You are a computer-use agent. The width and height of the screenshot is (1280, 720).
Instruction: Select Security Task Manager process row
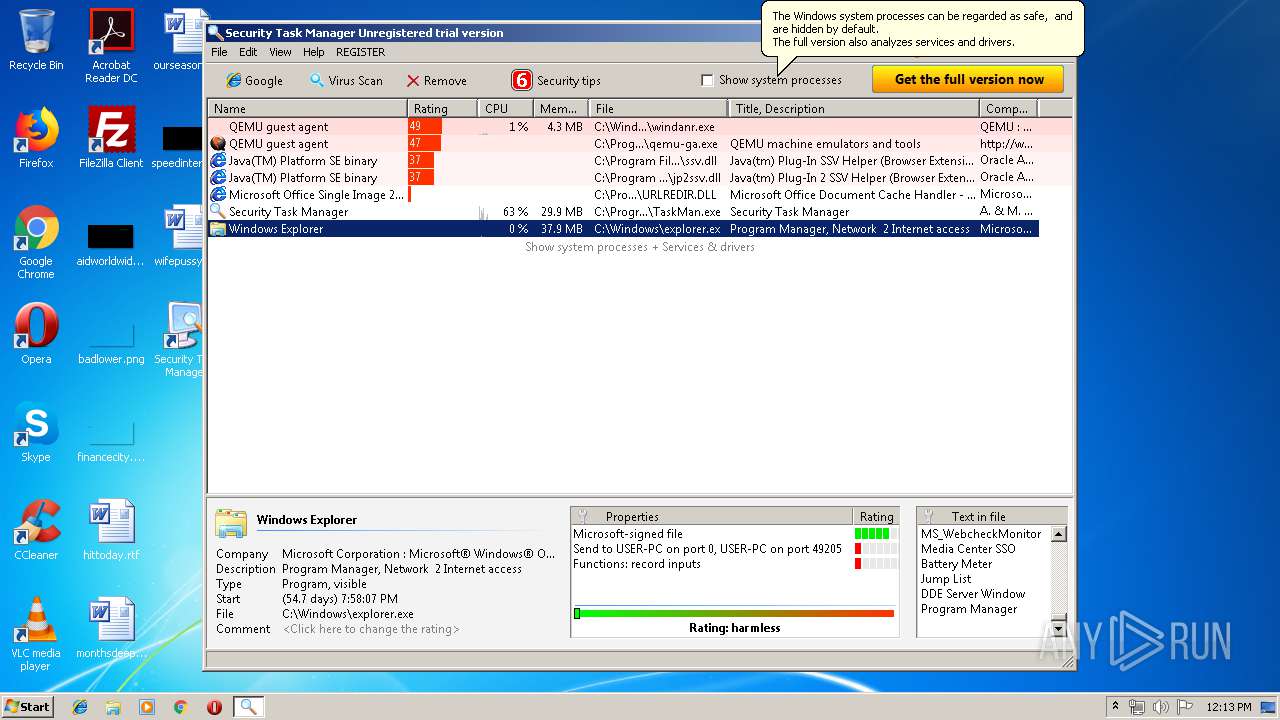[x=623, y=212]
